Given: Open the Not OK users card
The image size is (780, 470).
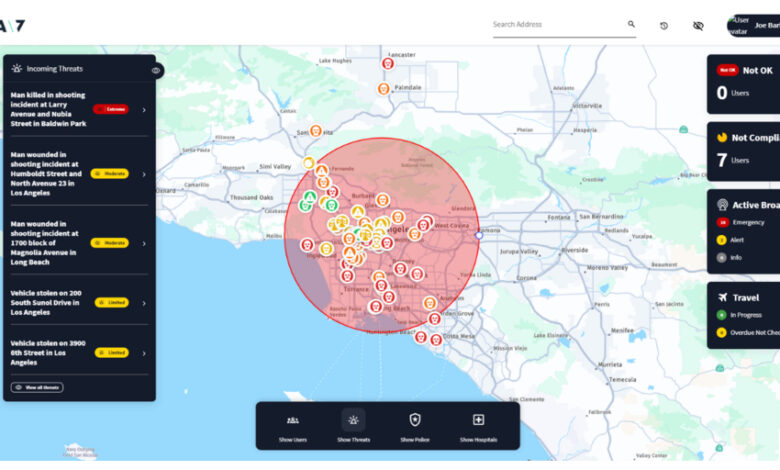Looking at the screenshot, I should [743, 85].
